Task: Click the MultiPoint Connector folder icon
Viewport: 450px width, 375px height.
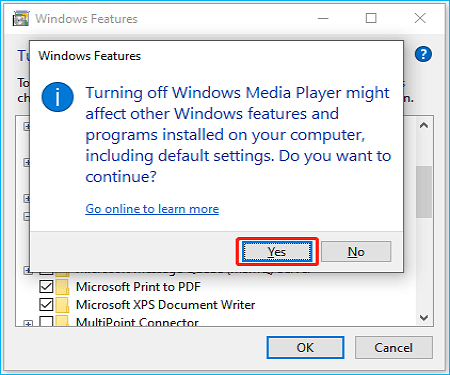Action: (x=62, y=321)
